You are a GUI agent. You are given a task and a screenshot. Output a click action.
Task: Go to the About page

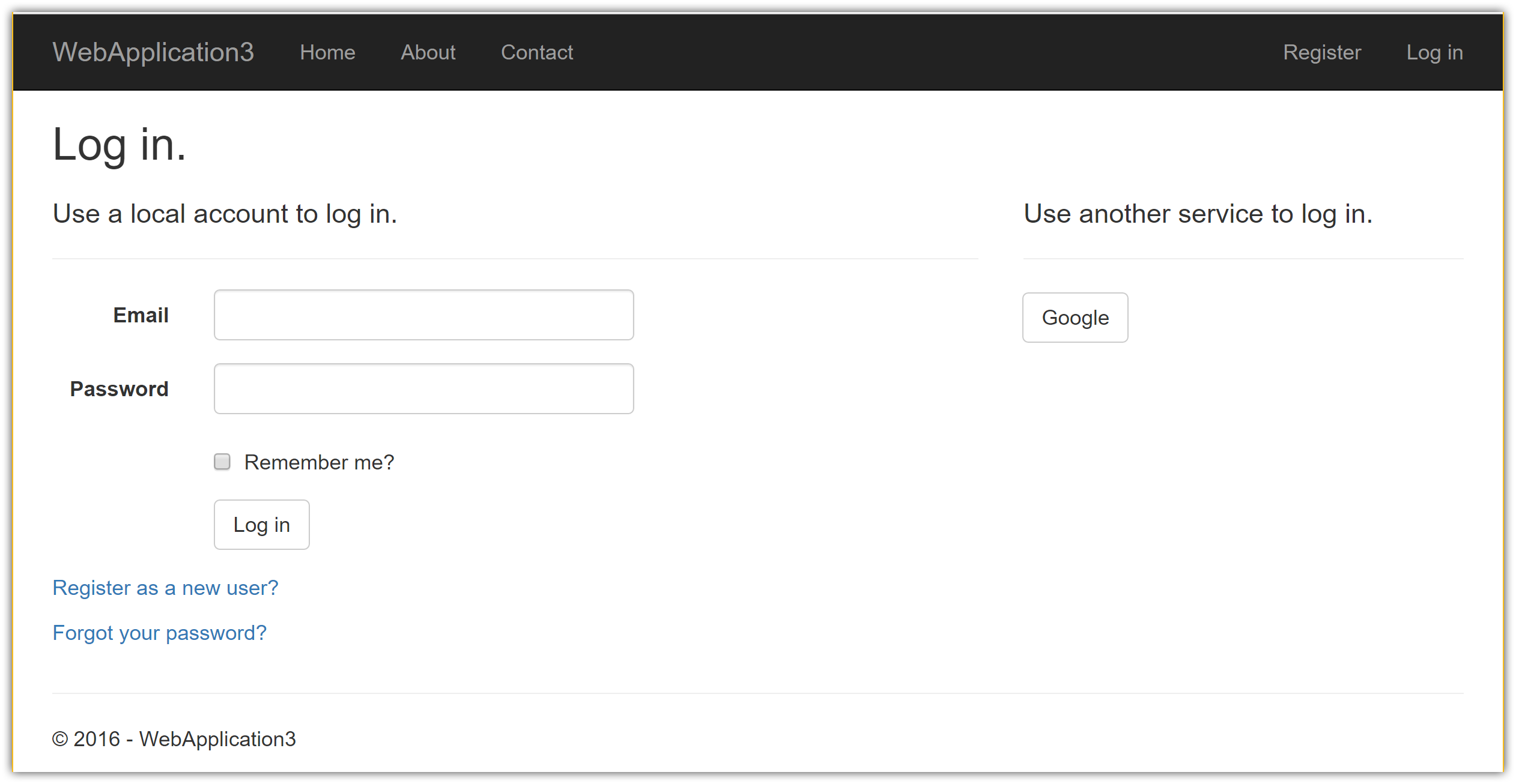[x=428, y=52]
